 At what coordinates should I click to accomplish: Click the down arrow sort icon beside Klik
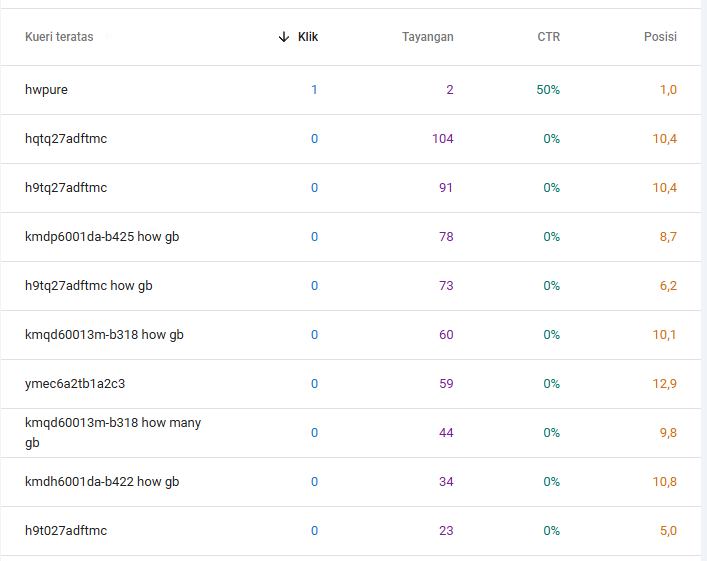pyautogui.click(x=284, y=37)
